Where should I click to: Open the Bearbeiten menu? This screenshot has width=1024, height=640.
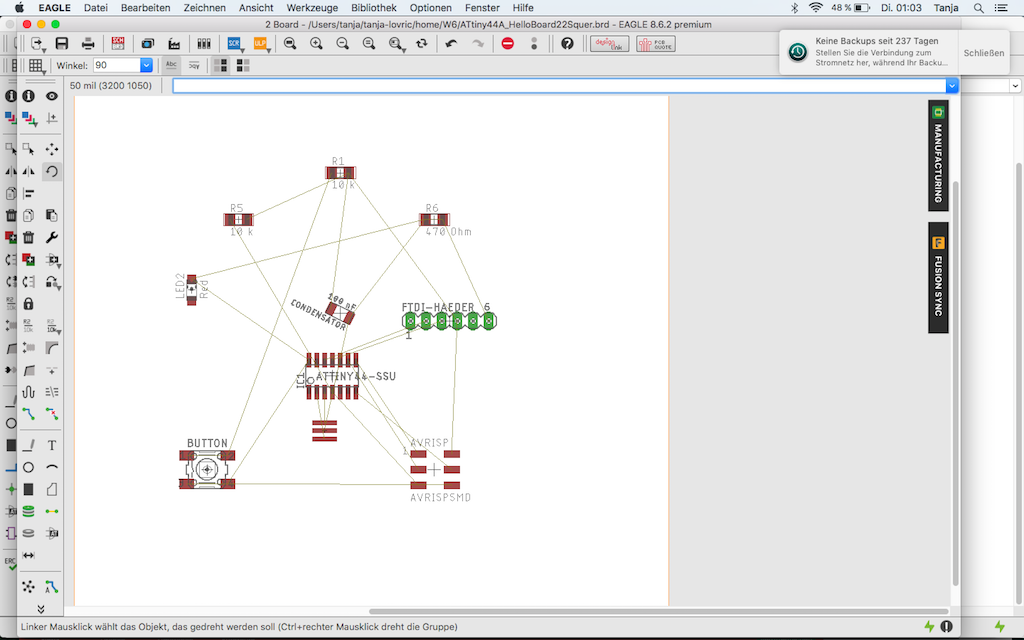(146, 8)
